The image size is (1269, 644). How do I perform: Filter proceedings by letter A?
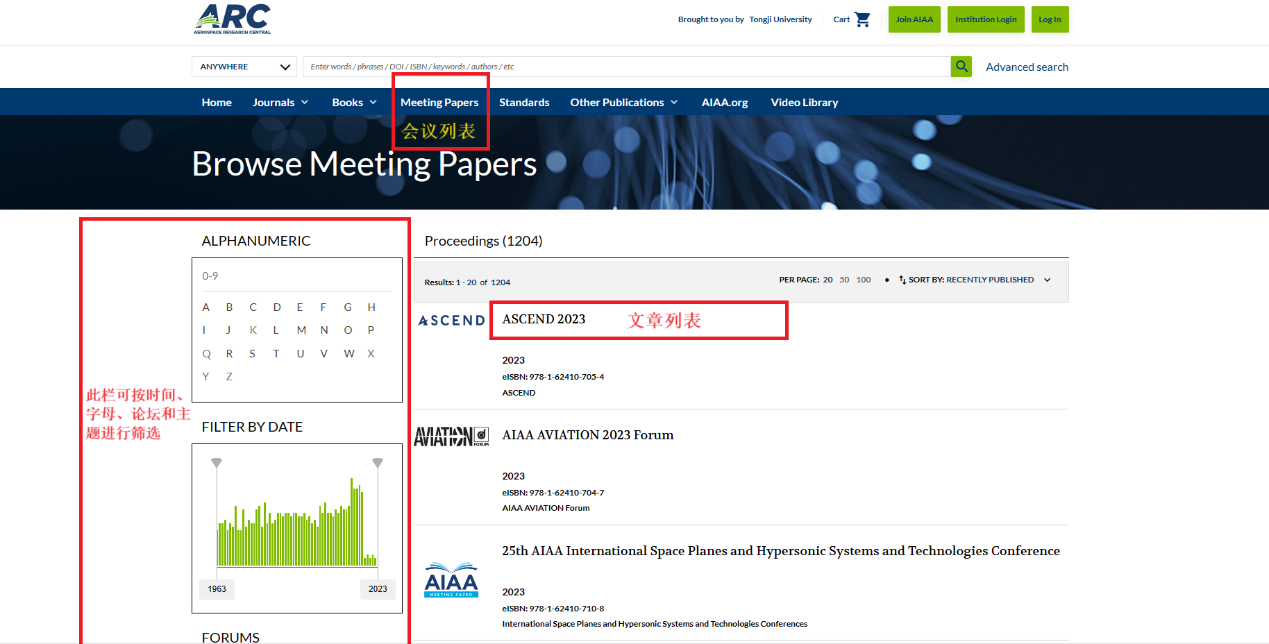(x=206, y=307)
